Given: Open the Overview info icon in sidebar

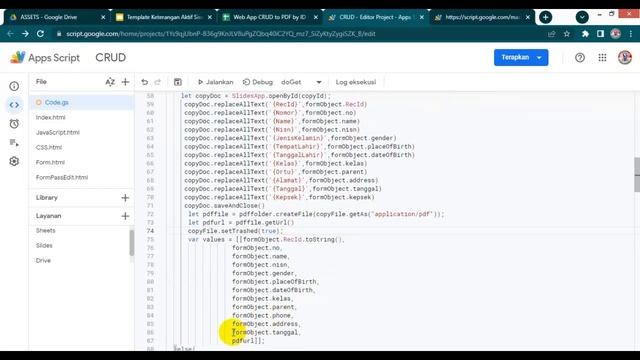Looking at the screenshot, I should [x=14, y=86].
